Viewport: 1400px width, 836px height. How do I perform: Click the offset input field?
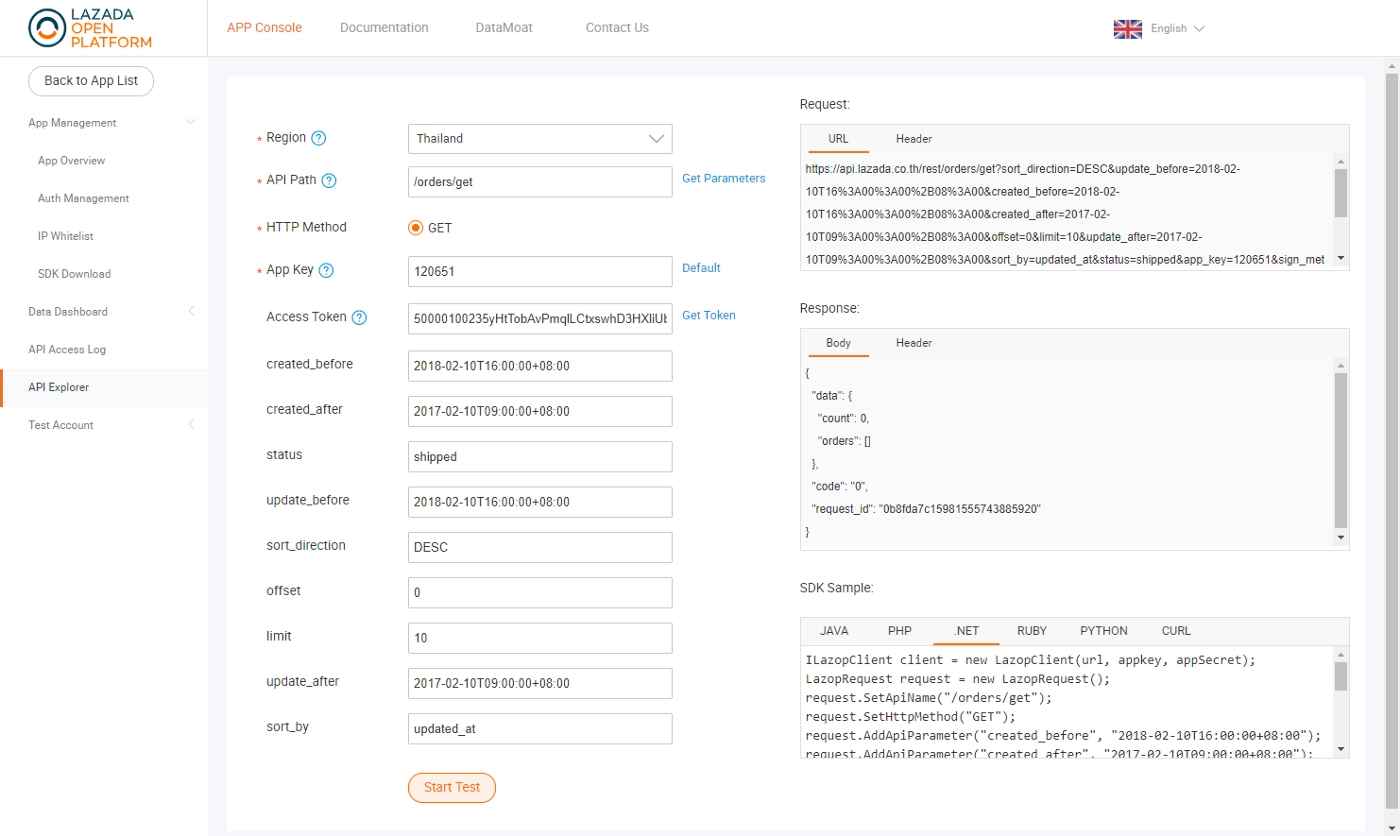pos(540,592)
